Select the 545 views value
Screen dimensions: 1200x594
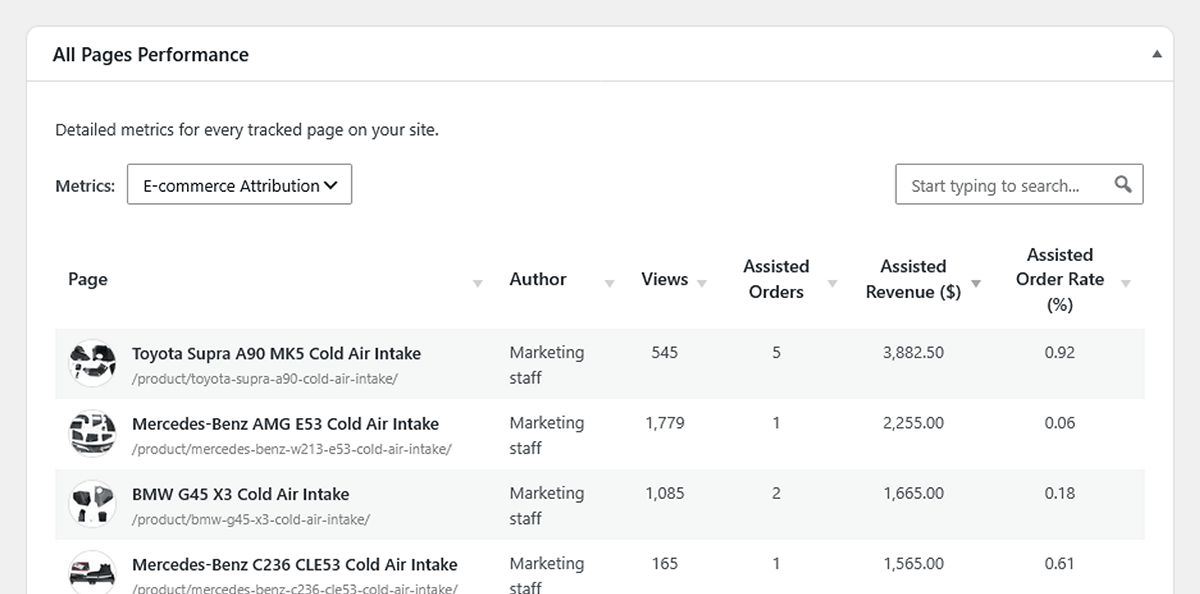664,353
